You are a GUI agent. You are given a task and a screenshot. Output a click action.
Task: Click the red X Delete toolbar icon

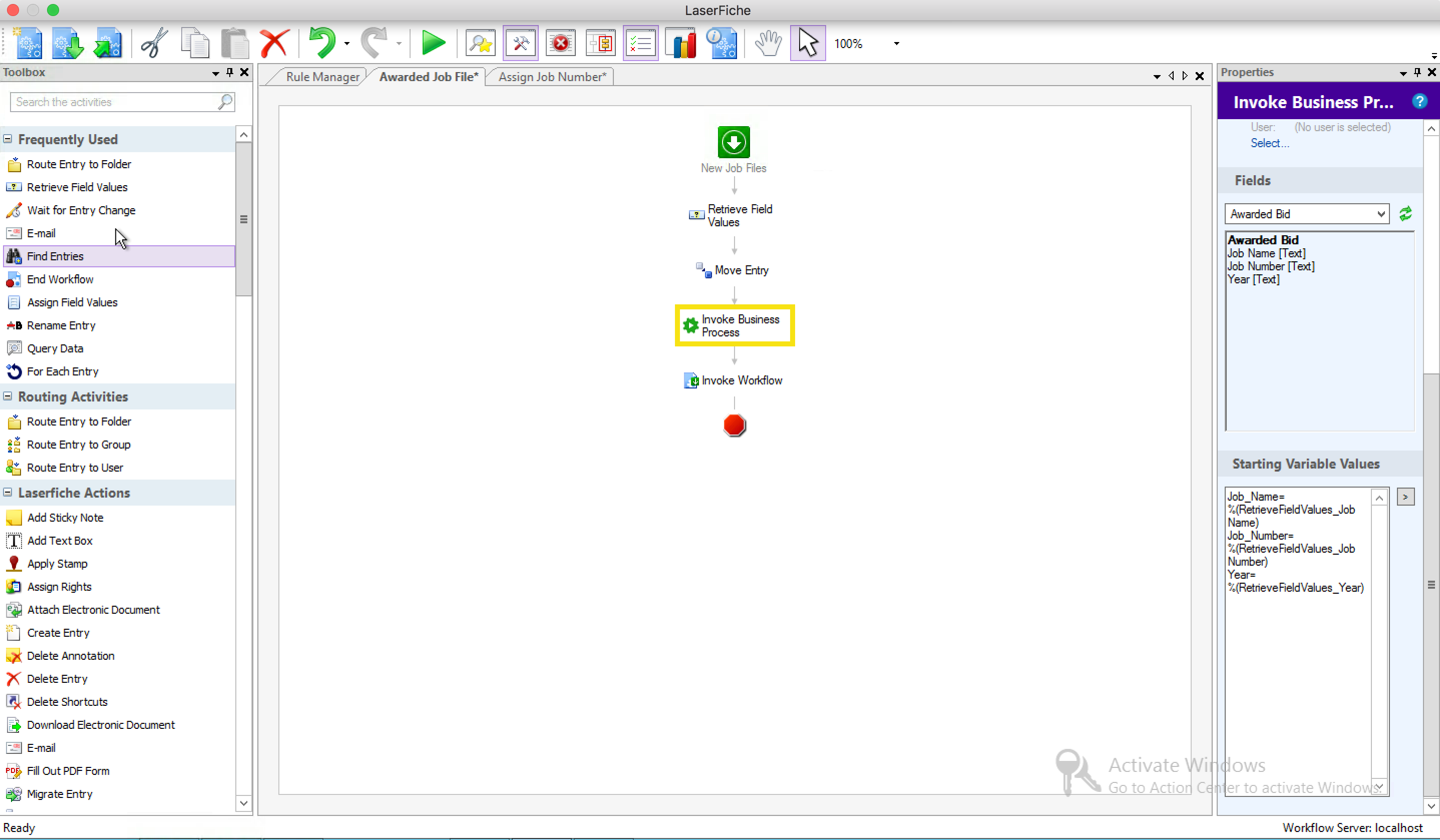click(x=274, y=44)
